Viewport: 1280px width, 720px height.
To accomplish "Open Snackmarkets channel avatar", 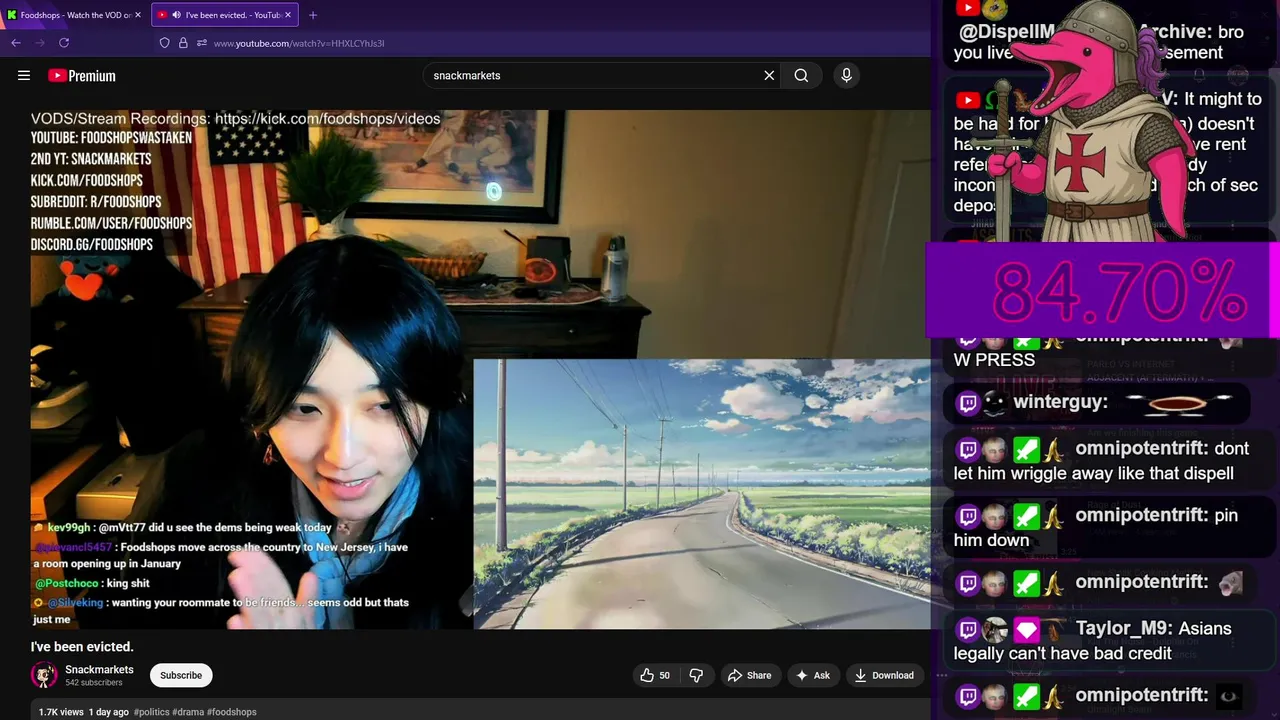I will tap(44, 675).
